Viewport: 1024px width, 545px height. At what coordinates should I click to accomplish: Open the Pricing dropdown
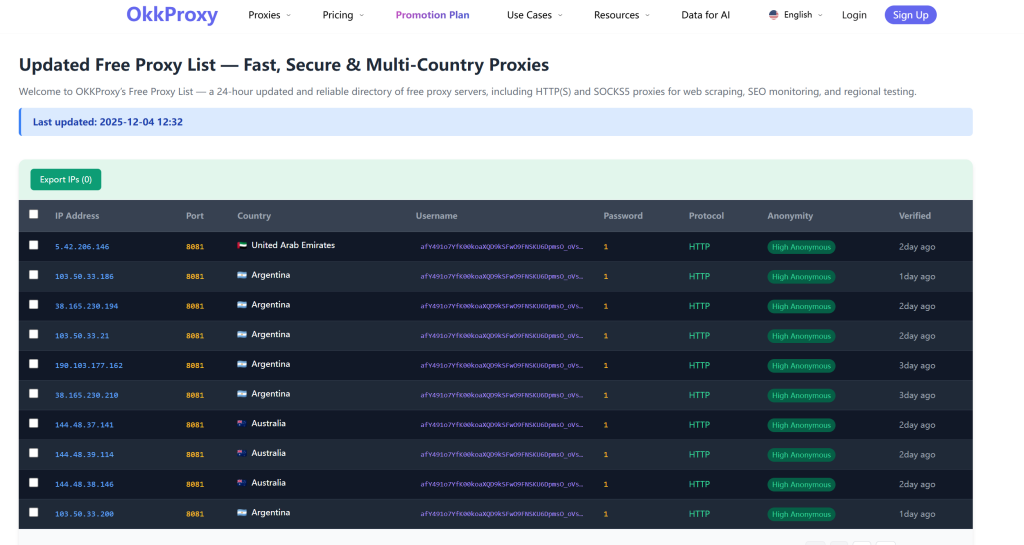(x=343, y=15)
